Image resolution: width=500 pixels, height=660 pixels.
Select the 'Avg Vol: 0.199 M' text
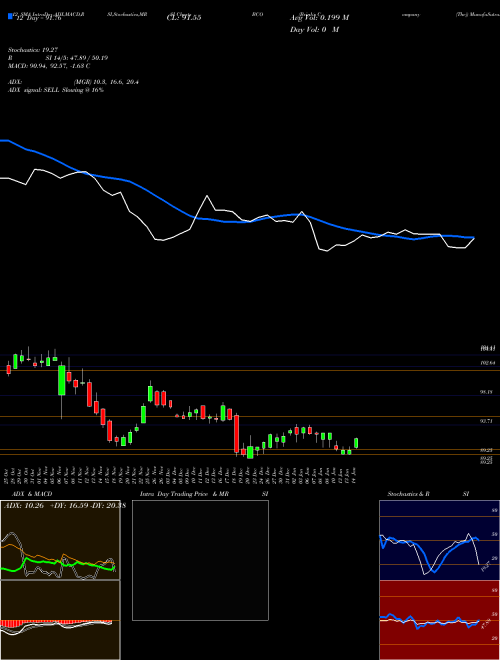coord(319,18)
